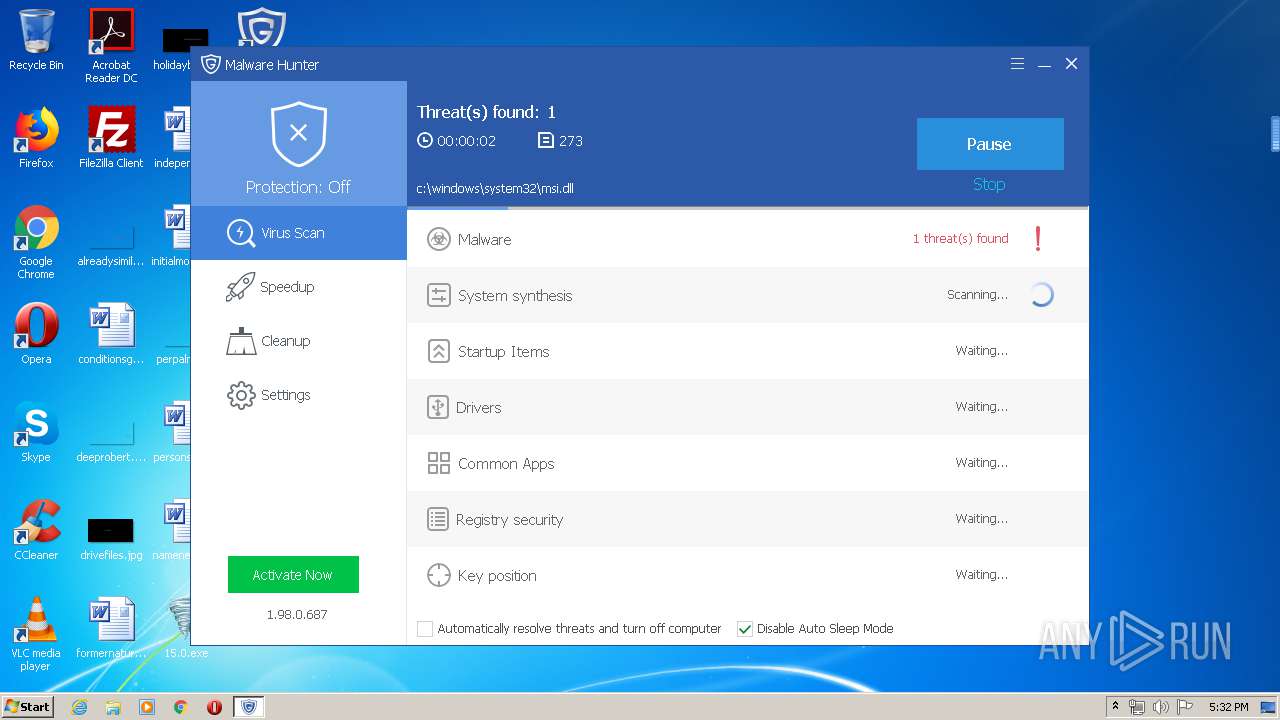Viewport: 1280px width, 720px height.
Task: Click the Windows Start button
Action: tap(28, 706)
